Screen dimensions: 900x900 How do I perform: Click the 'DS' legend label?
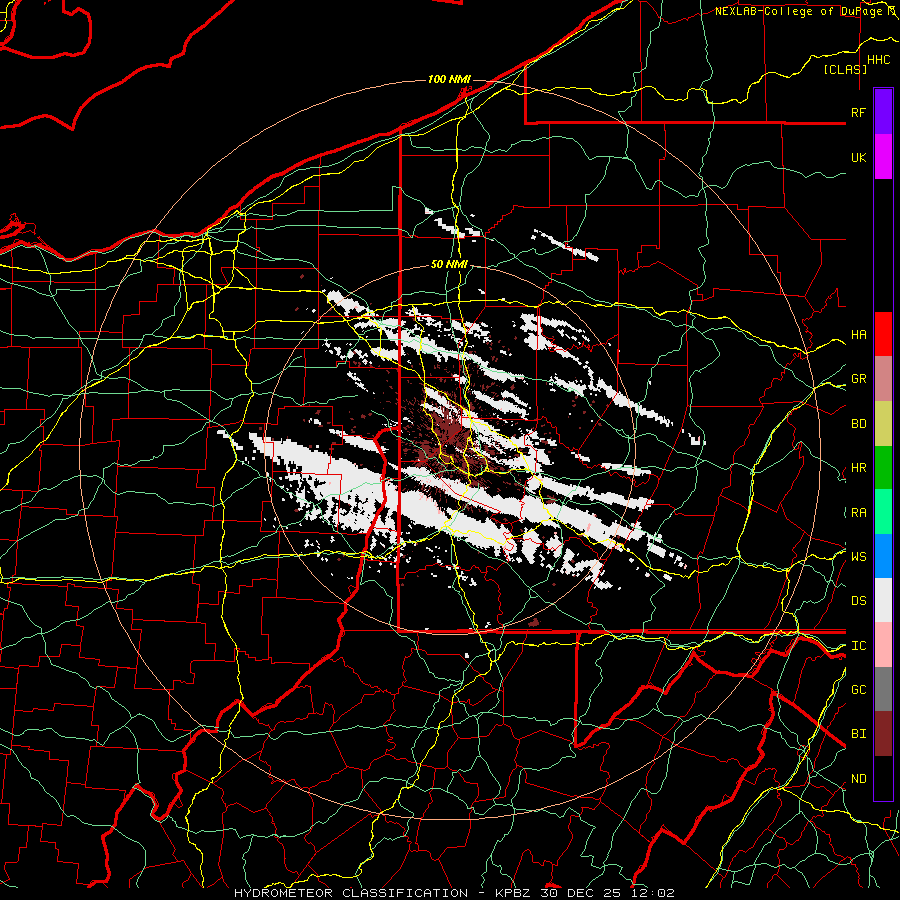coord(858,600)
